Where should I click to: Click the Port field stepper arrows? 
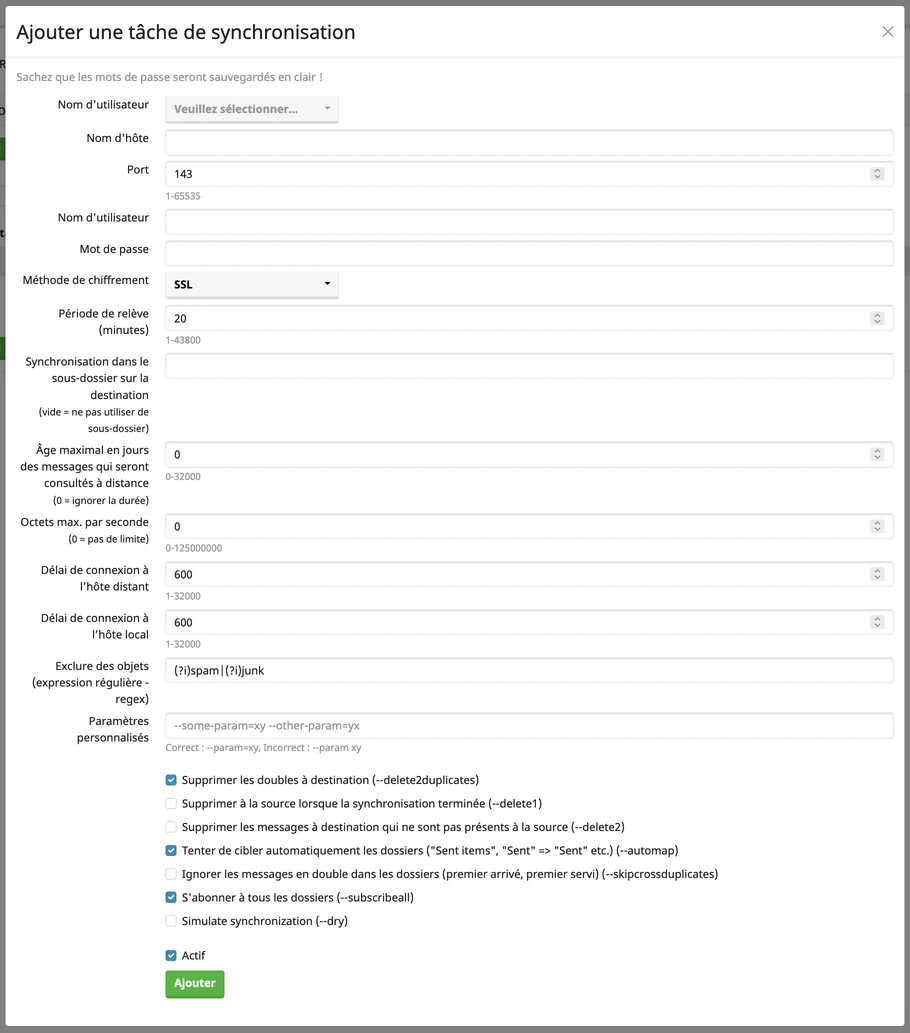(x=877, y=174)
